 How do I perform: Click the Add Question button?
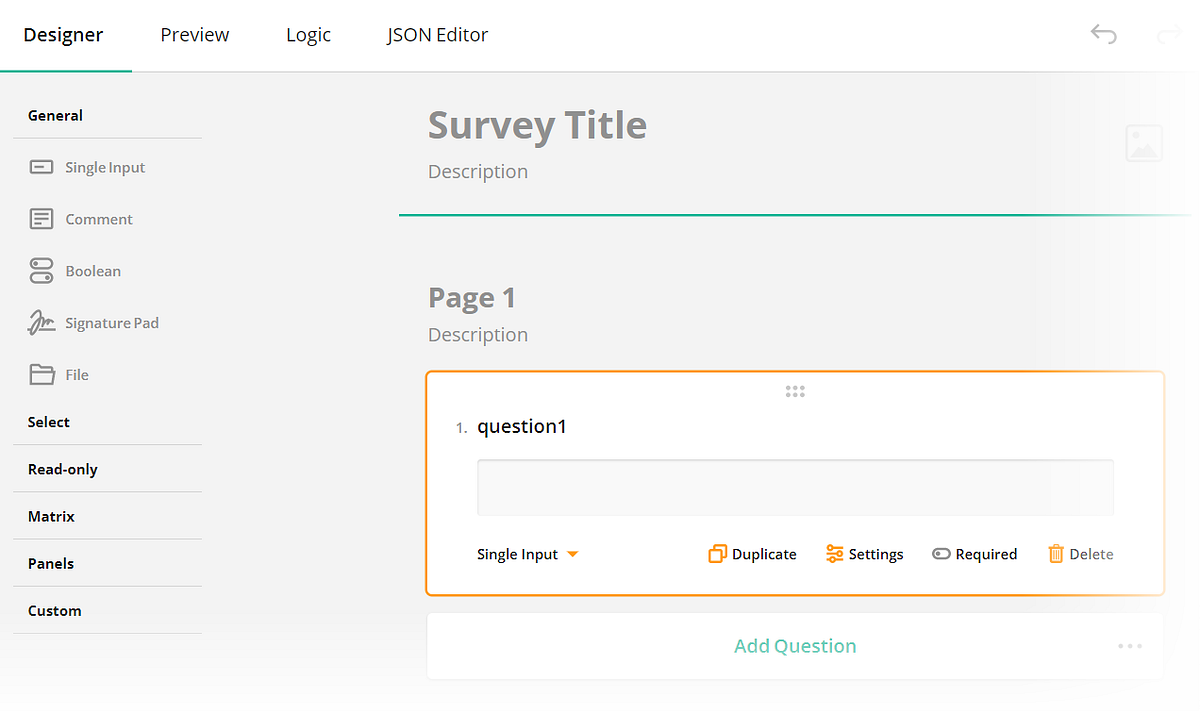tap(795, 645)
